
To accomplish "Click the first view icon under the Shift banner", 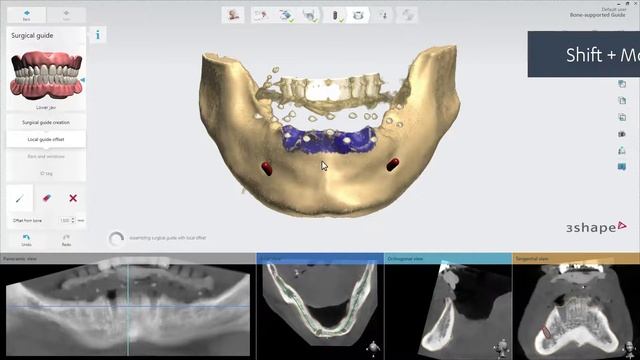I will click(622, 84).
